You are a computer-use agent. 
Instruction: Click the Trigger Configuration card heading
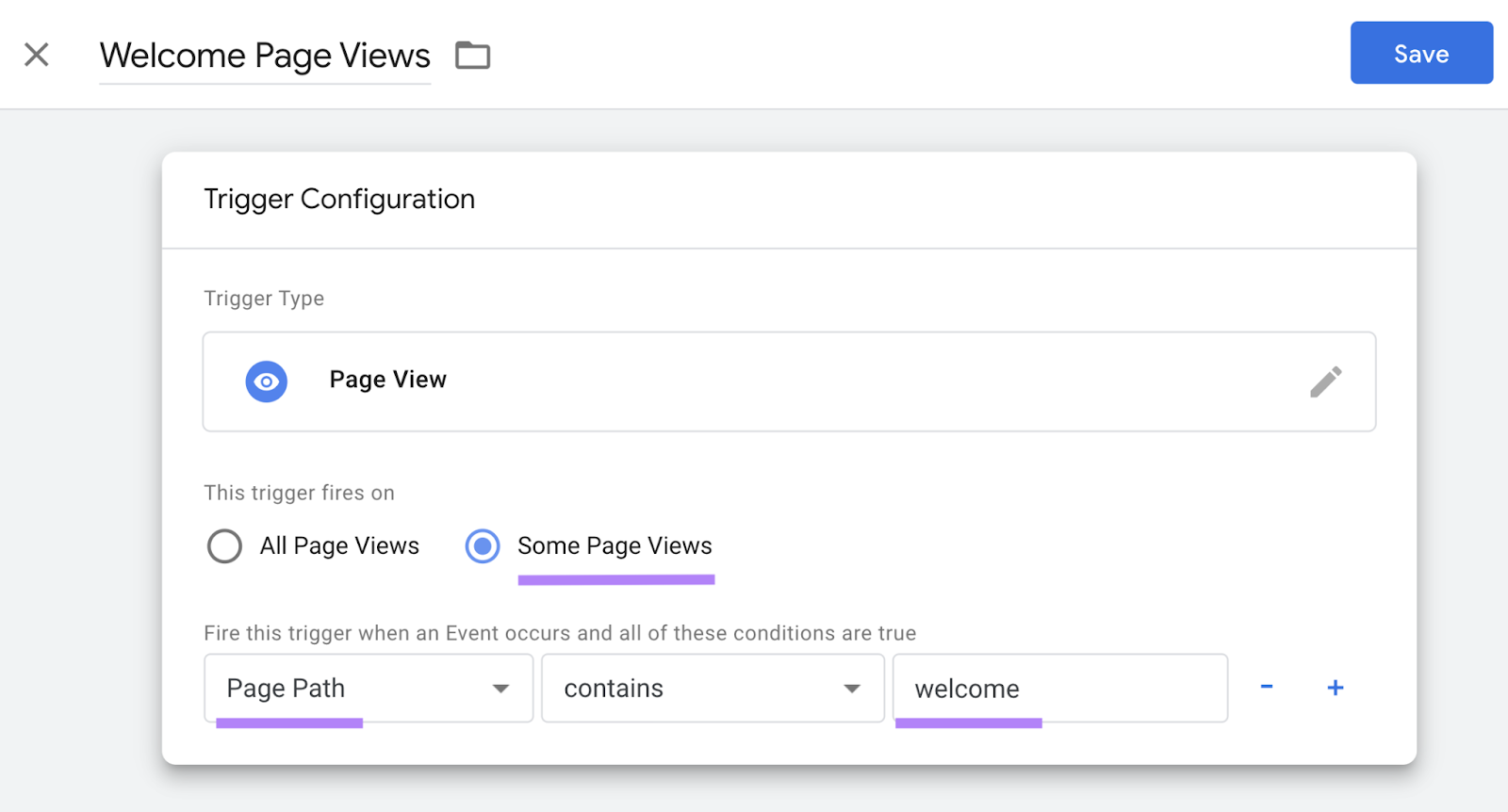[339, 199]
